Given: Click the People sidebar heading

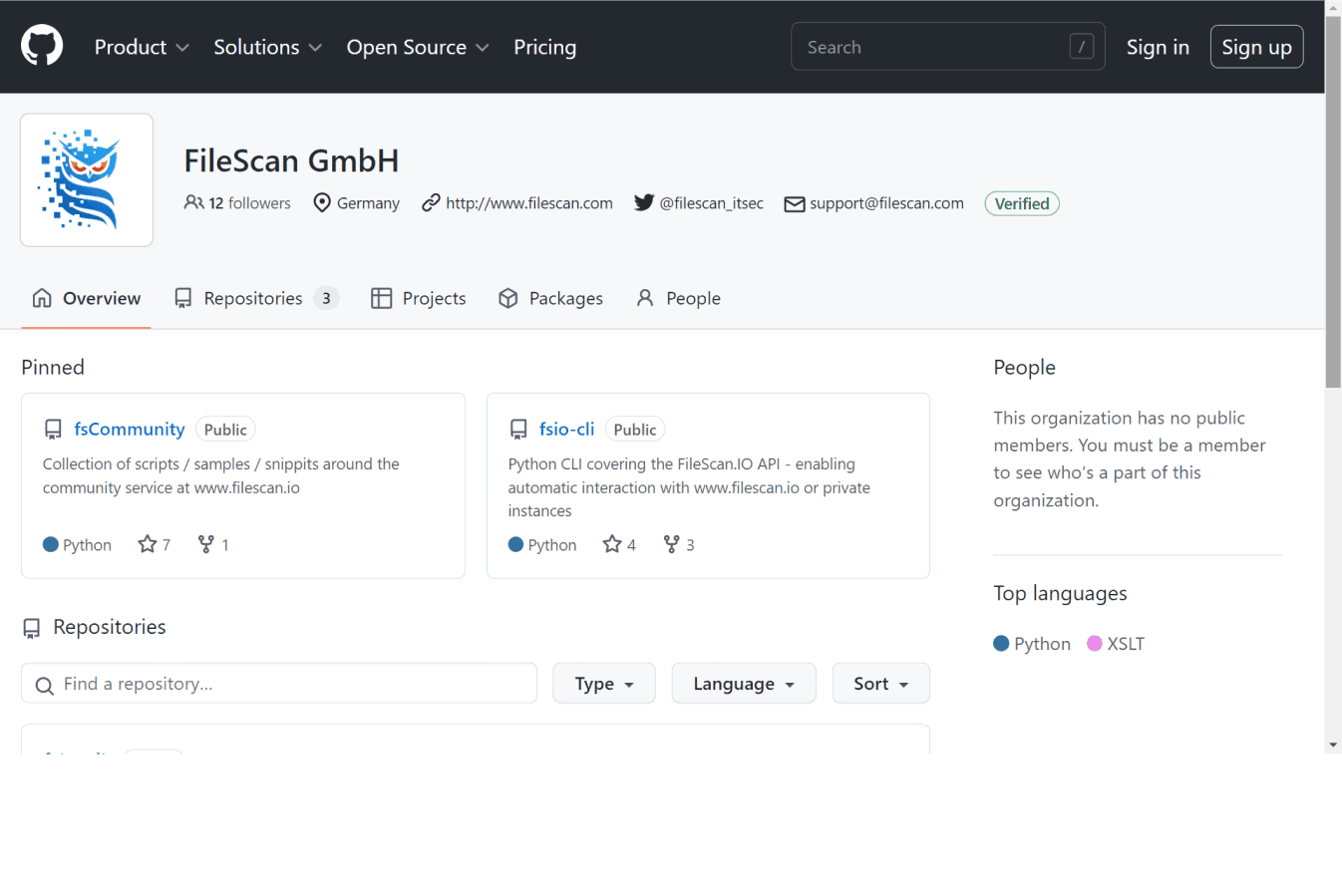Looking at the screenshot, I should [x=1024, y=367].
